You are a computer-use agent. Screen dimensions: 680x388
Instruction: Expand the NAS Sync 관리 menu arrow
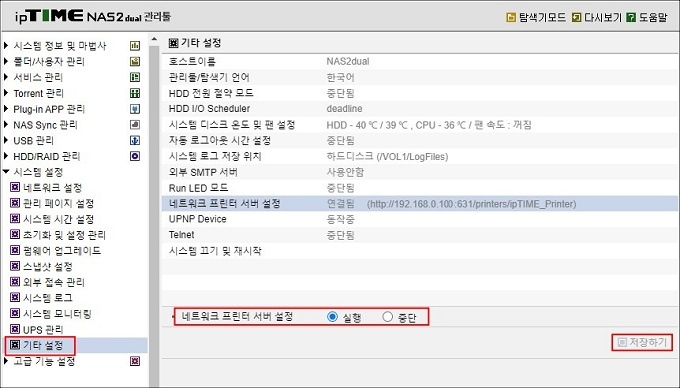coord(6,124)
